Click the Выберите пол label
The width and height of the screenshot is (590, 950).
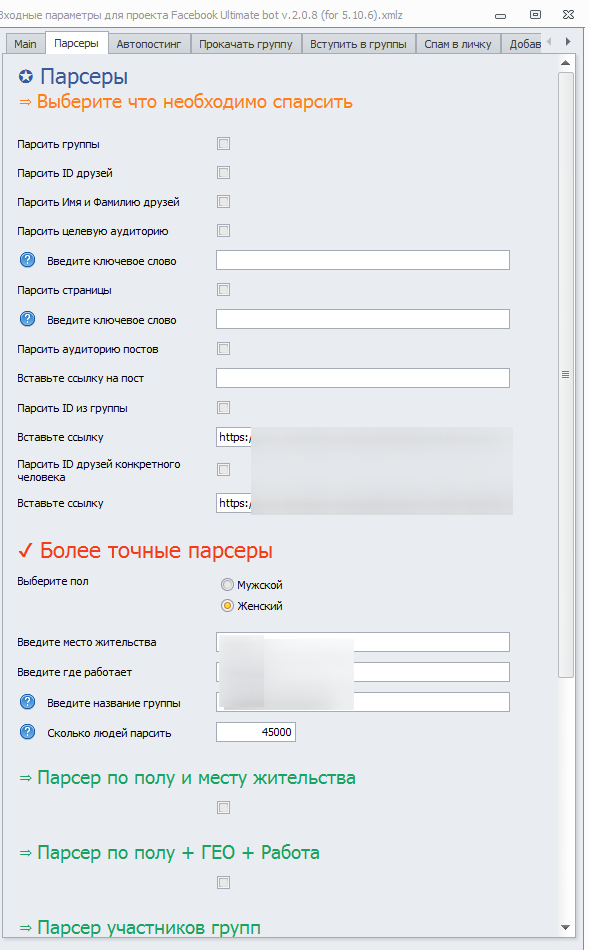click(x=53, y=581)
